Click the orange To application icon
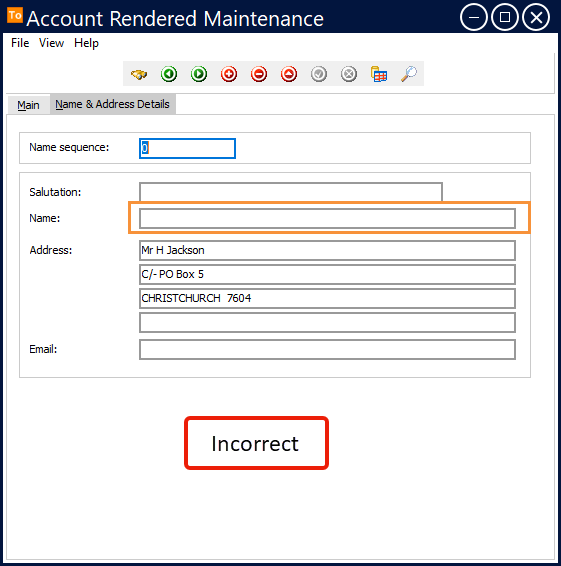Viewport: 561px width, 566px height. click(x=15, y=15)
